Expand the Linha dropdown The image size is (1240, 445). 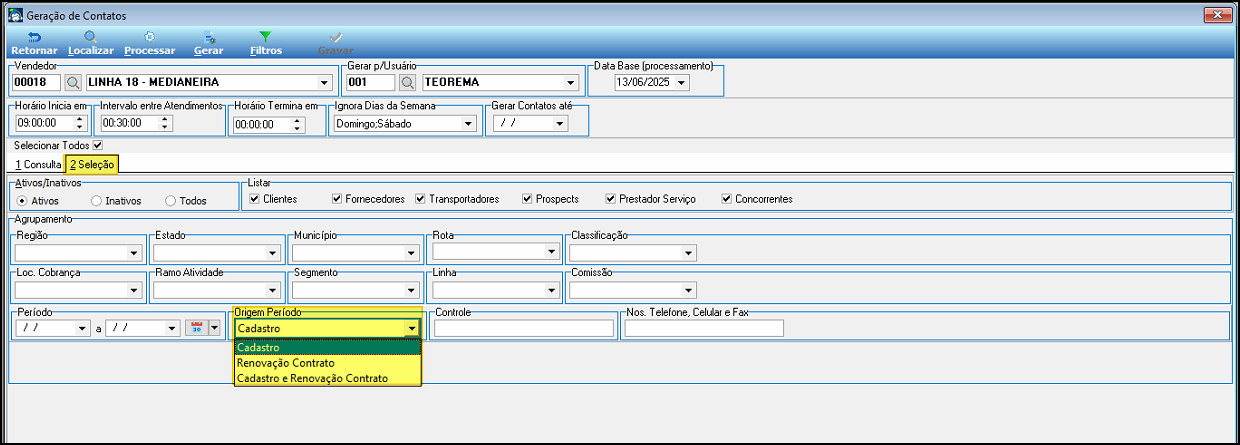[x=551, y=291]
